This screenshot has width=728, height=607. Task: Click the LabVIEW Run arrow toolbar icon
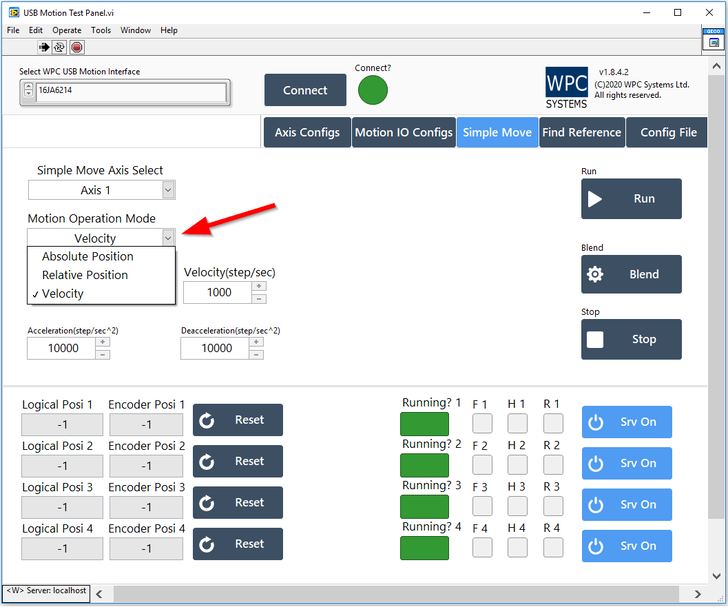click(44, 47)
